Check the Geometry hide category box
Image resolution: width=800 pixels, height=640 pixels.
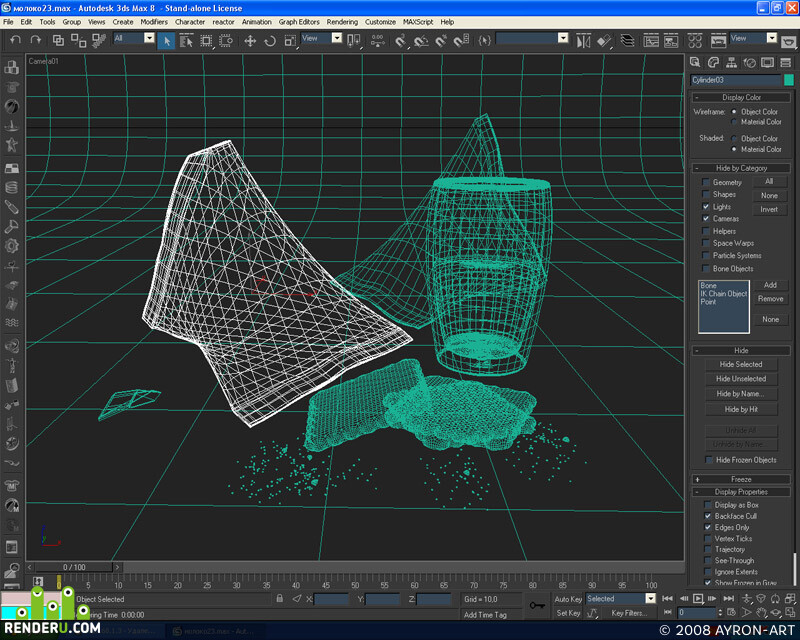tap(706, 182)
